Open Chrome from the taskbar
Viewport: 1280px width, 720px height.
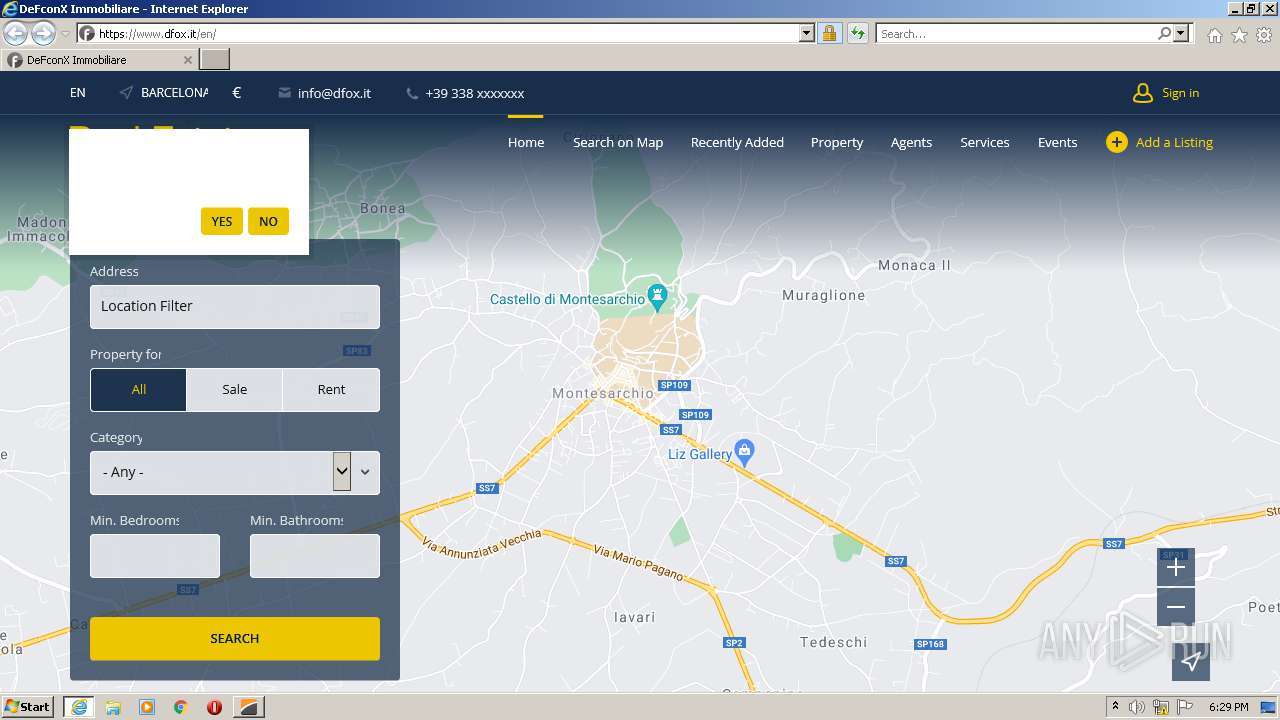[x=181, y=707]
